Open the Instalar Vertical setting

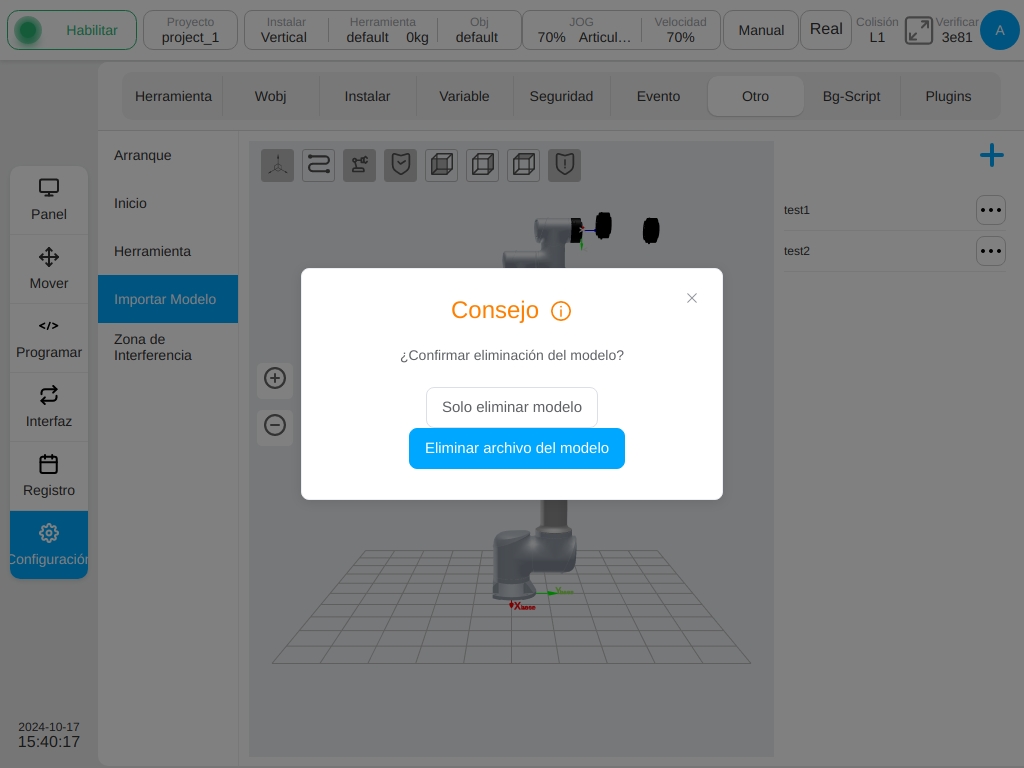(284, 30)
